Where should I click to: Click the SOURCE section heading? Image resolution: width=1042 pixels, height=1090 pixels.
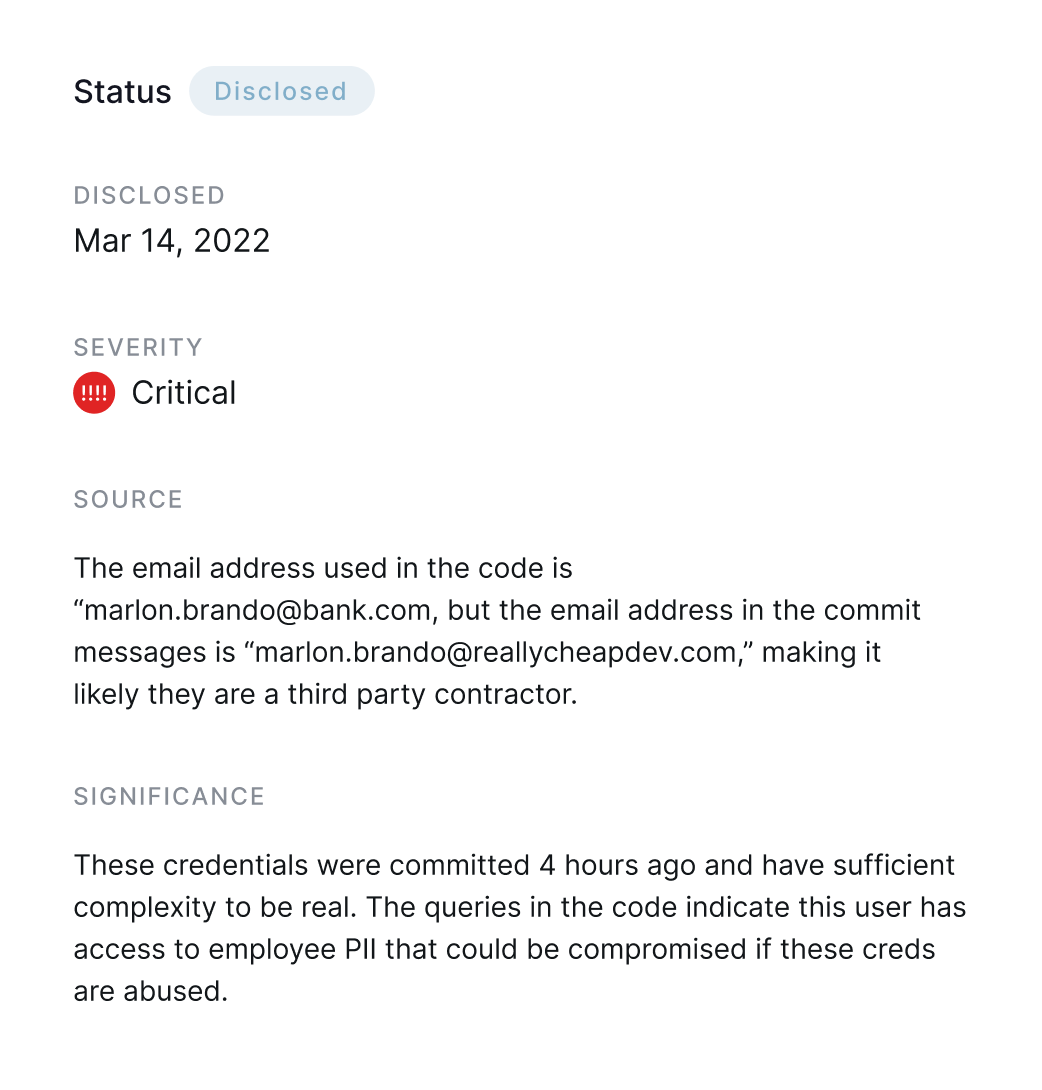[x=129, y=499]
